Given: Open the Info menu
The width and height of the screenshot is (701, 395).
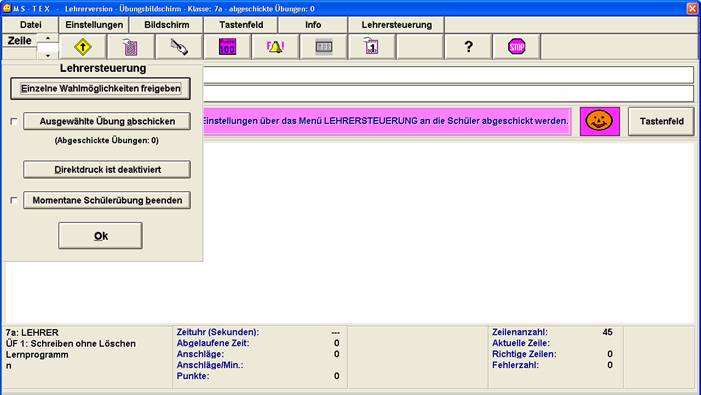Looking at the screenshot, I should pos(313,25).
